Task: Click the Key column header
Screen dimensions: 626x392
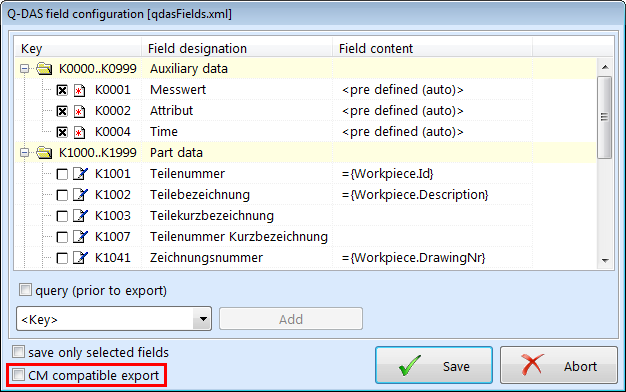Action: [x=78, y=48]
